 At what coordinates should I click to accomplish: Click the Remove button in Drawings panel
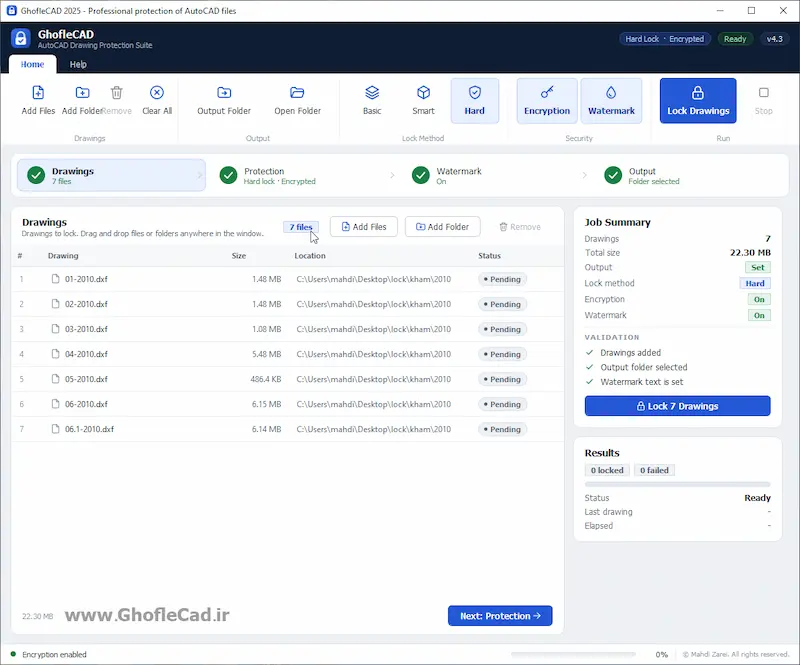tap(520, 227)
